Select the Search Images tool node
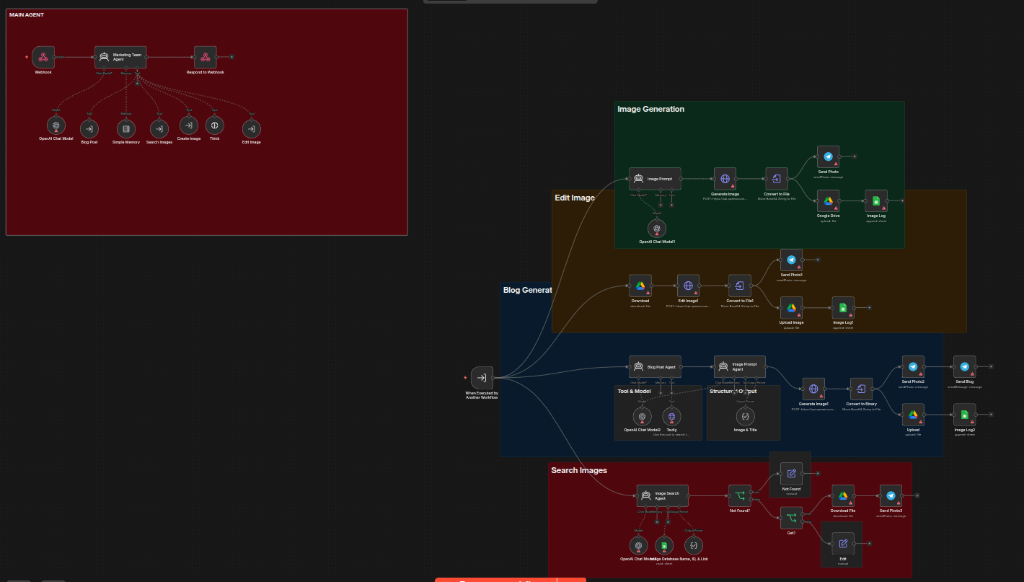Viewport: 1024px width, 582px height. pyautogui.click(x=159, y=129)
